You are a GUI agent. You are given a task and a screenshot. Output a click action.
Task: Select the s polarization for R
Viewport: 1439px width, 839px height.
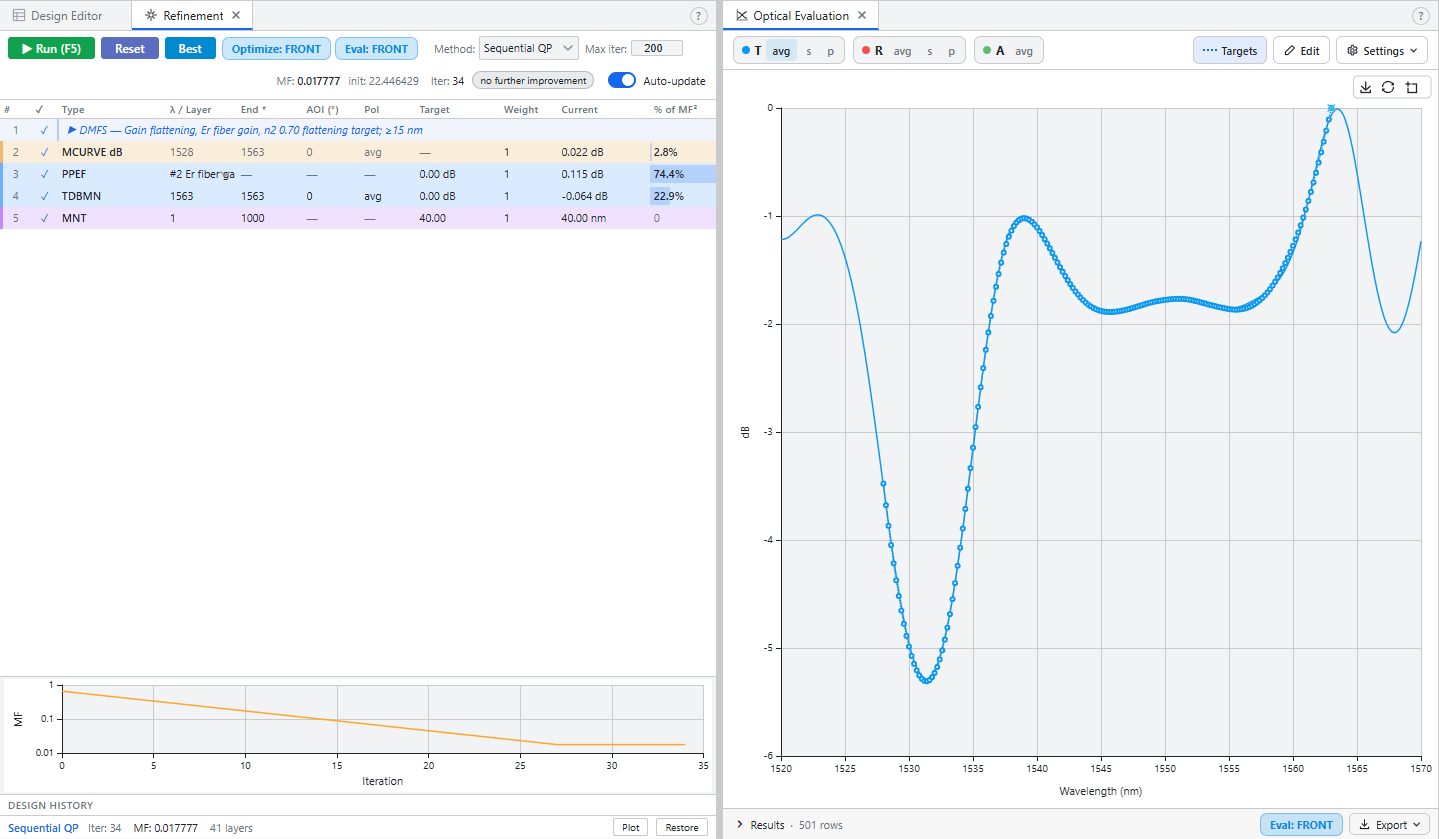pyautogui.click(x=930, y=50)
